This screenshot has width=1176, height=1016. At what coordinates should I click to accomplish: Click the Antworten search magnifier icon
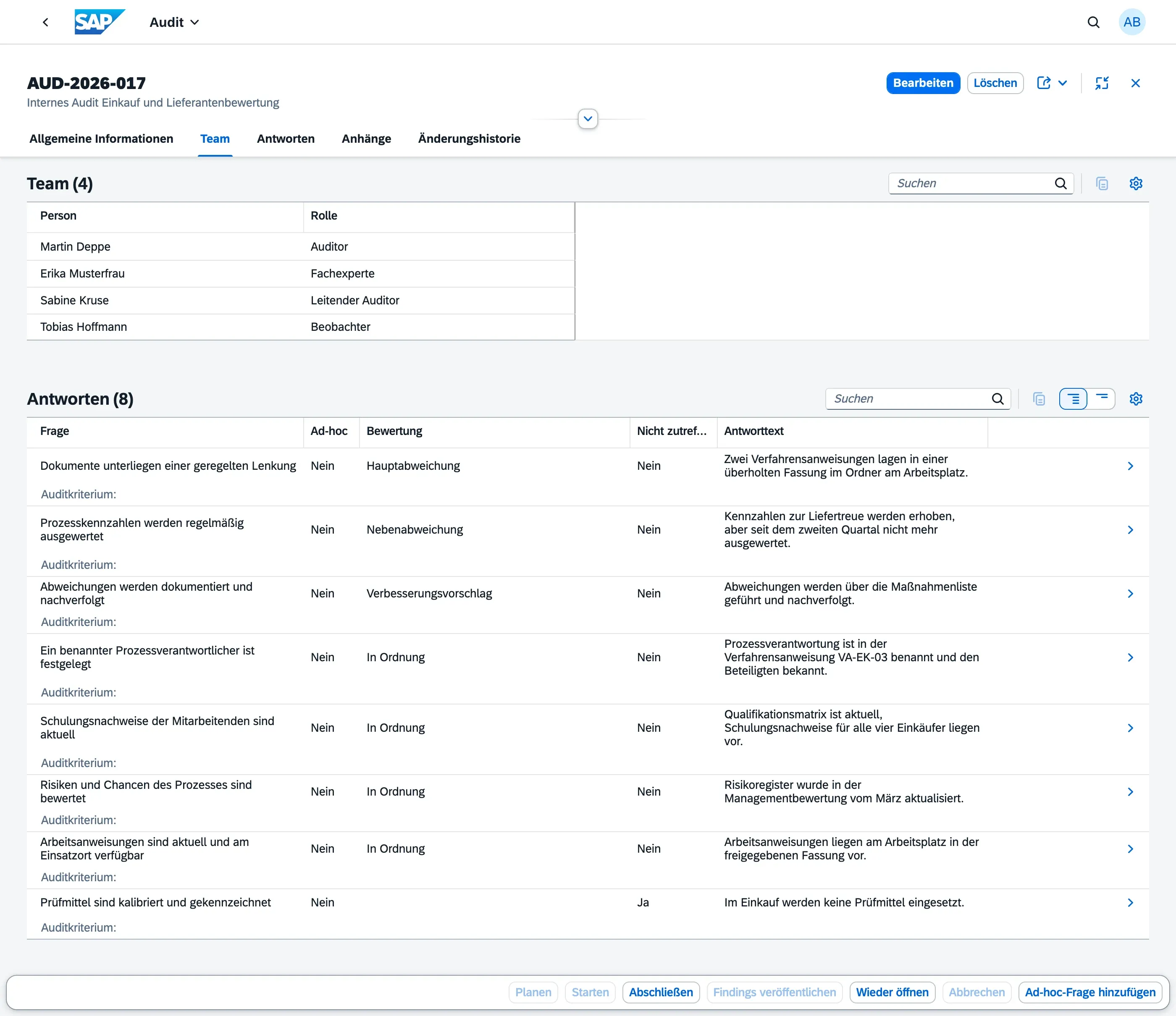click(998, 399)
